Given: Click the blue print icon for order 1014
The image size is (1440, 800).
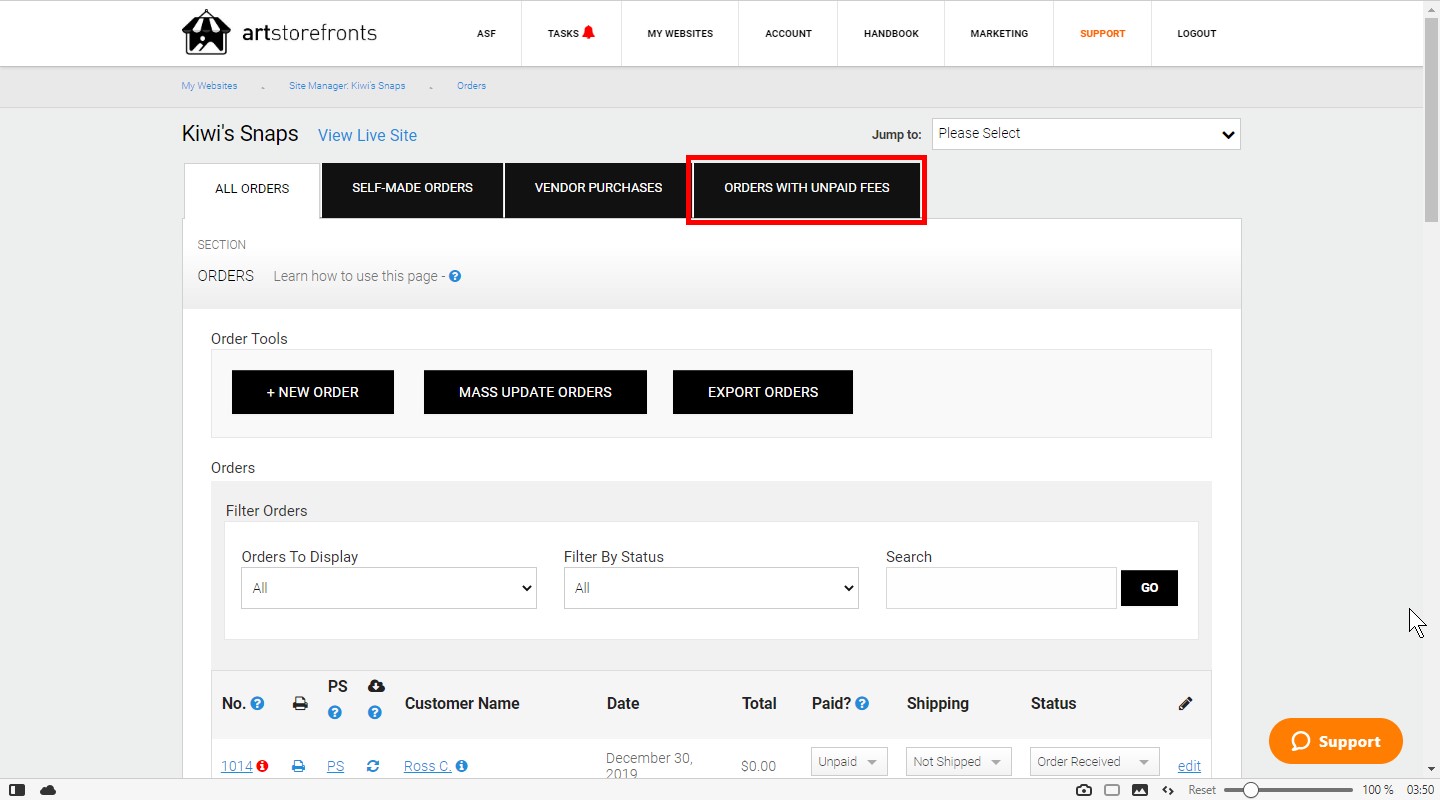Looking at the screenshot, I should click(x=298, y=766).
